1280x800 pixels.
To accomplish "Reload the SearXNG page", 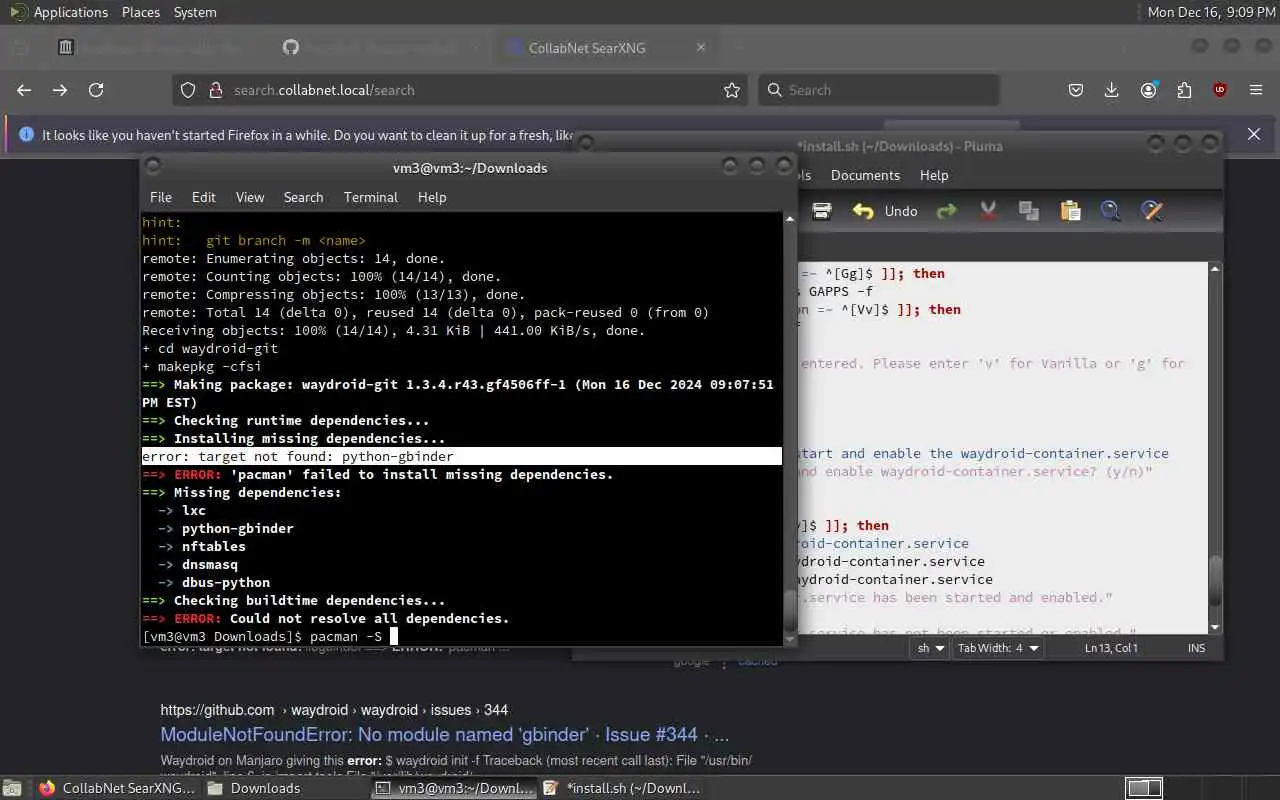I will tap(96, 90).
